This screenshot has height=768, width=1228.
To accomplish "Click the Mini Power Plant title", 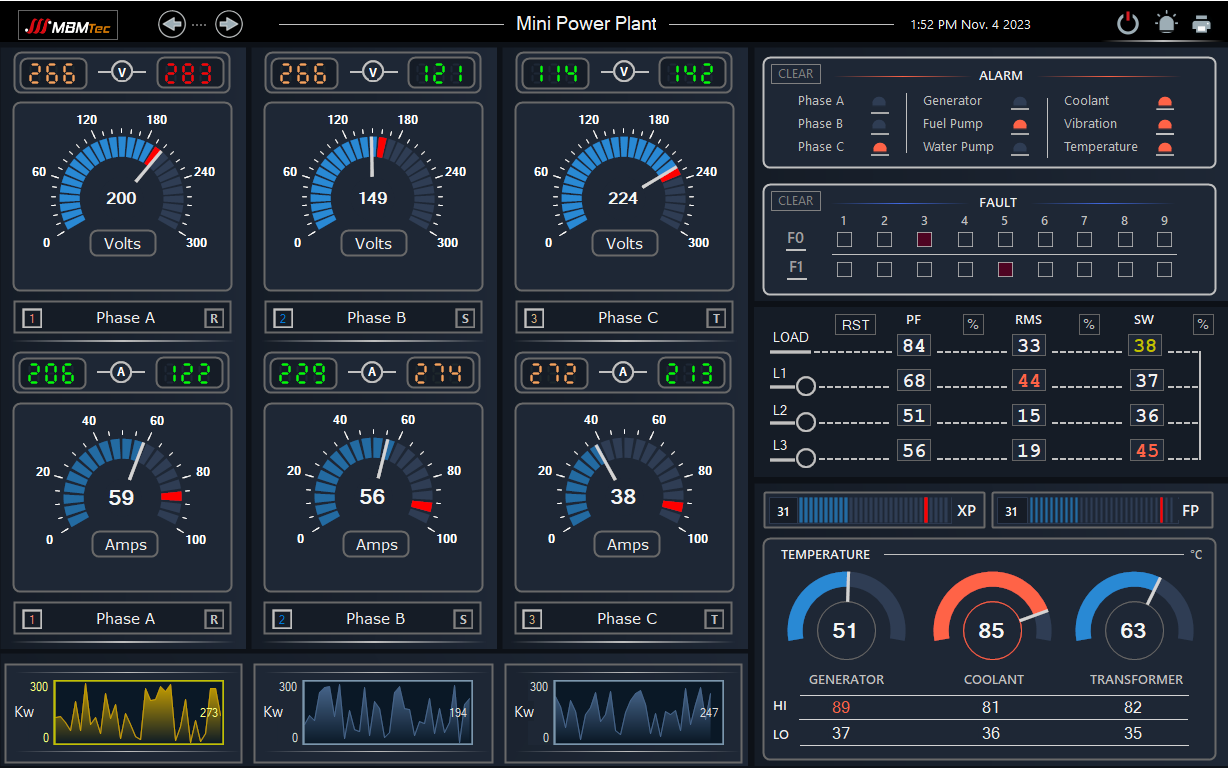I will point(586,23).
